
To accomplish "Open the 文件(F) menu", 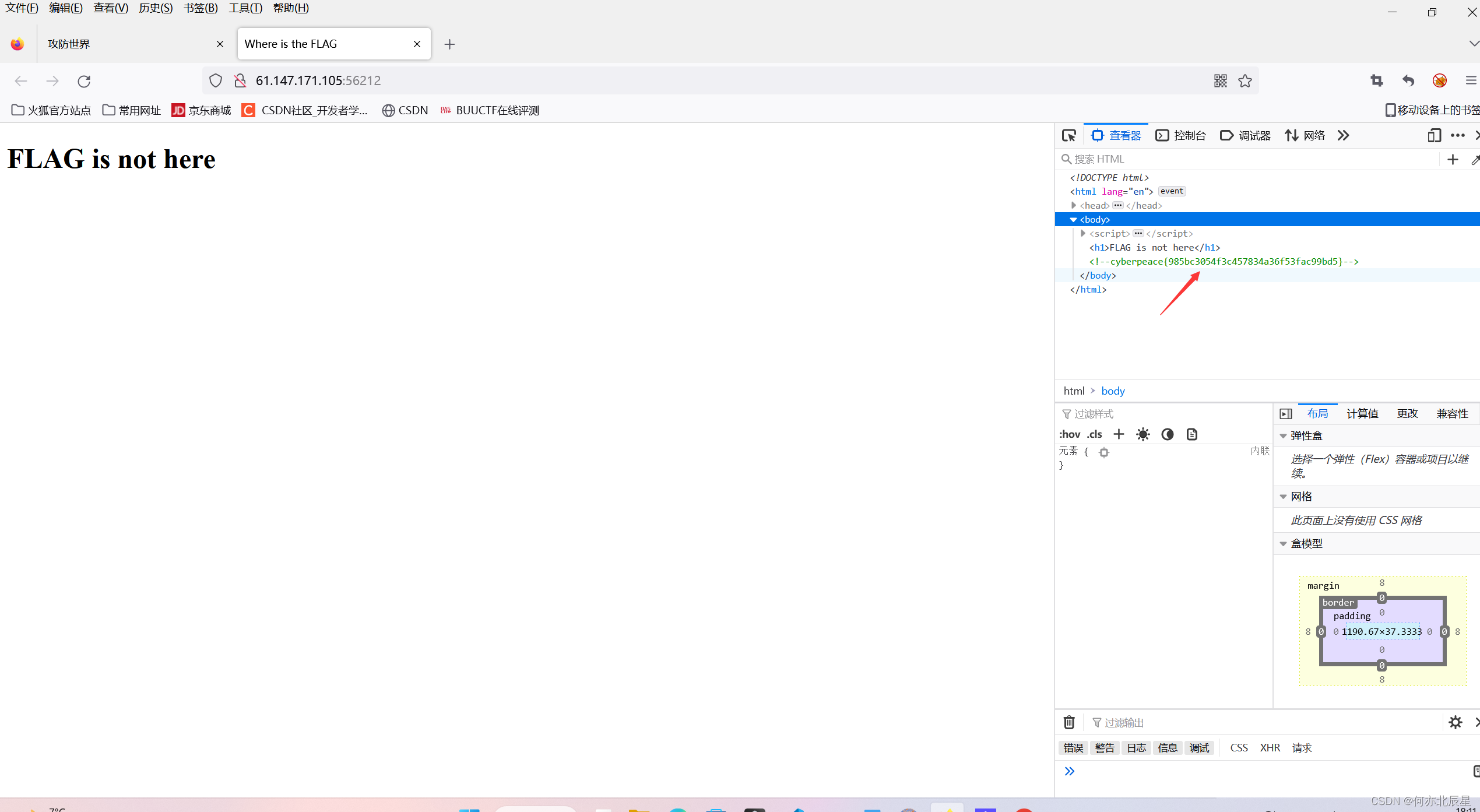I will (22, 8).
